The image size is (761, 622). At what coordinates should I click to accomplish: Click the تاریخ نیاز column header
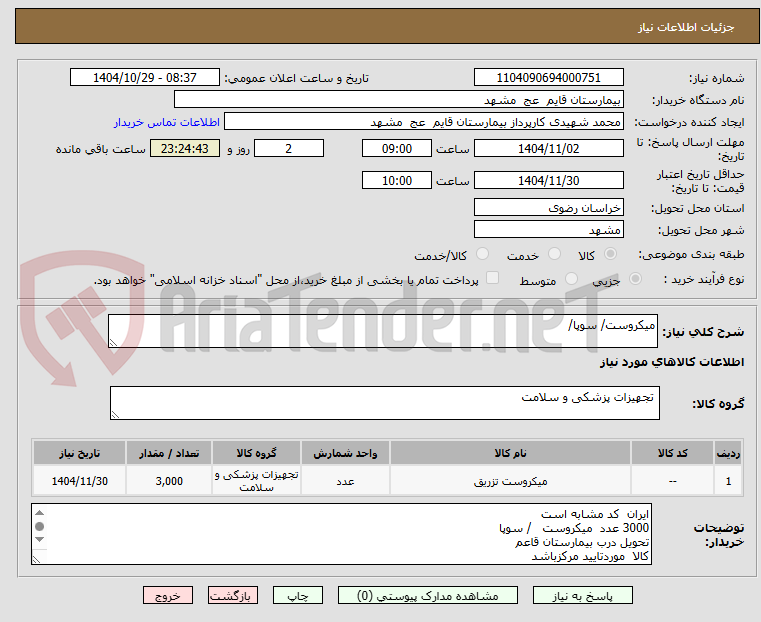80,453
